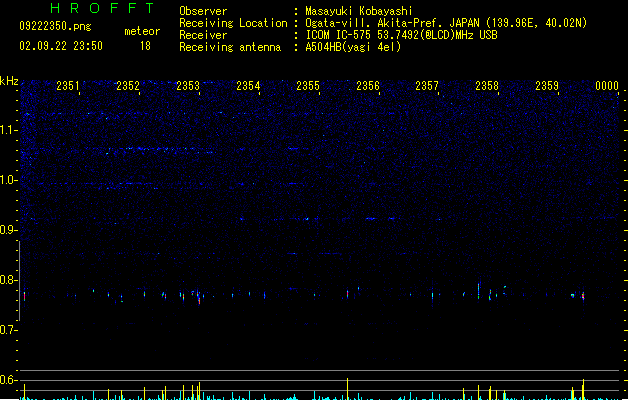Click the HROFFT title text
The width and height of the screenshot is (629, 400).
pos(103,8)
